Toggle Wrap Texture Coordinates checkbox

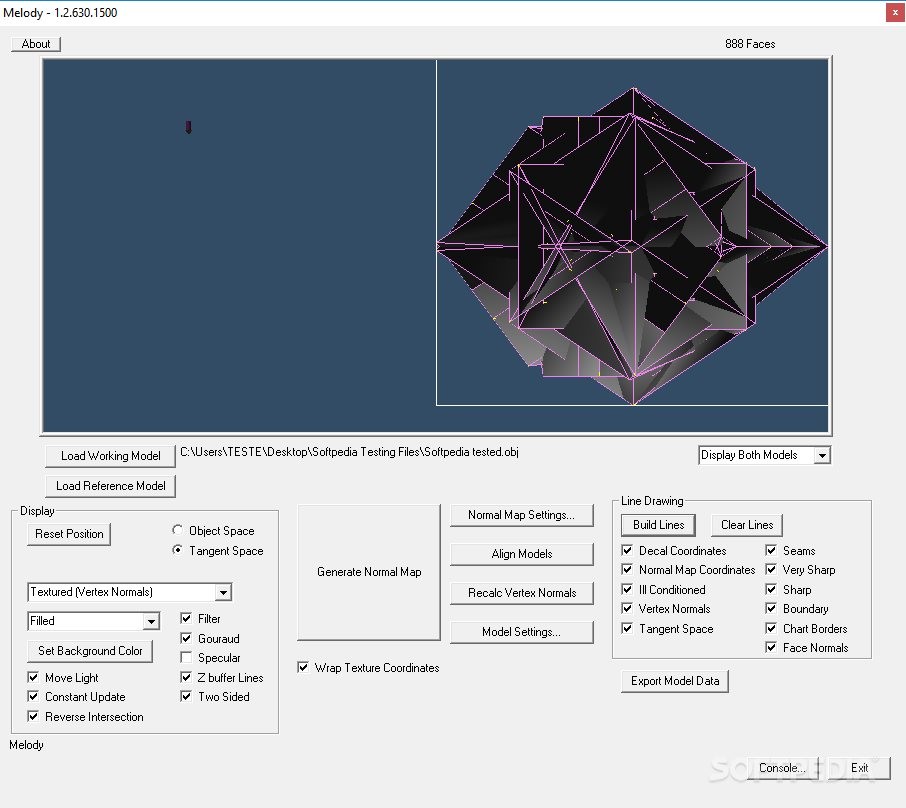[303, 668]
